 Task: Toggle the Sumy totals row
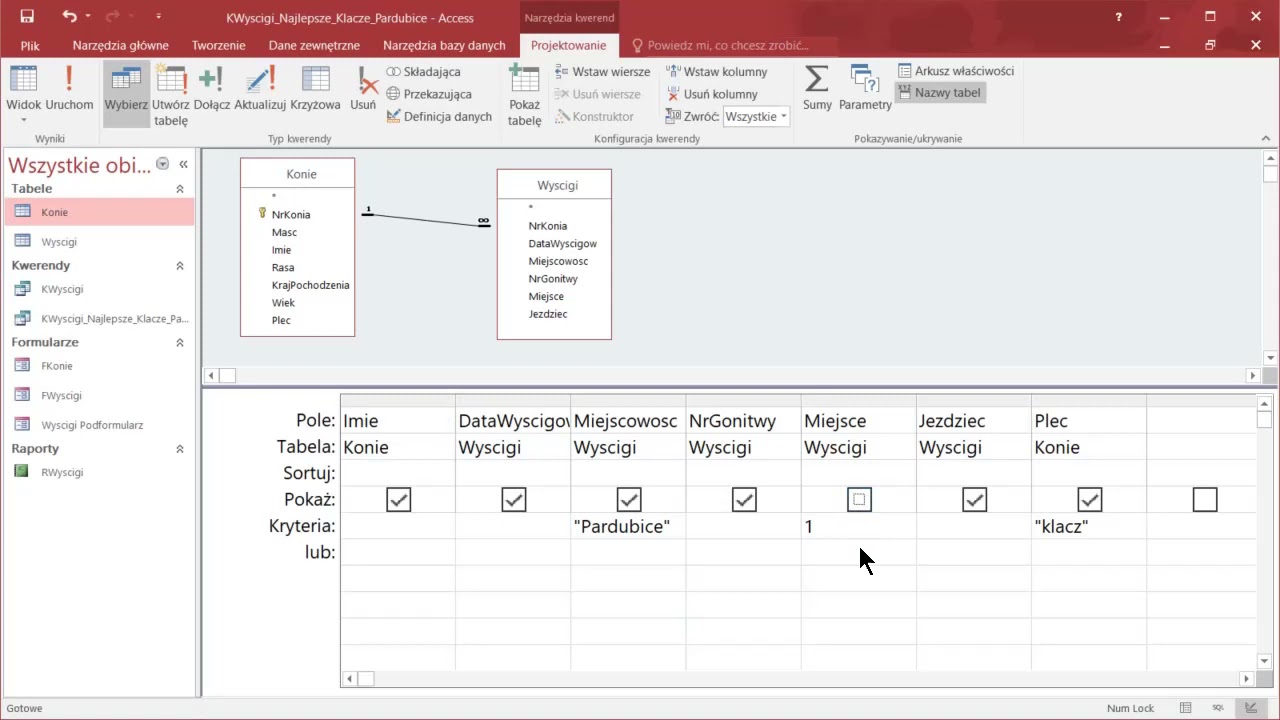(817, 90)
